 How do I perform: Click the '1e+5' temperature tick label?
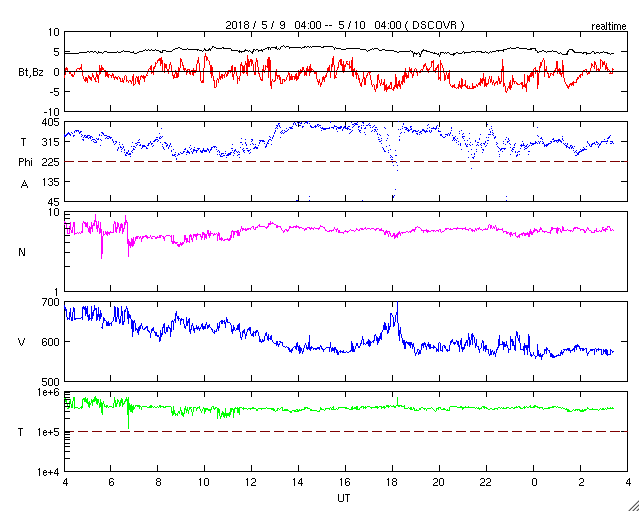pos(49,432)
